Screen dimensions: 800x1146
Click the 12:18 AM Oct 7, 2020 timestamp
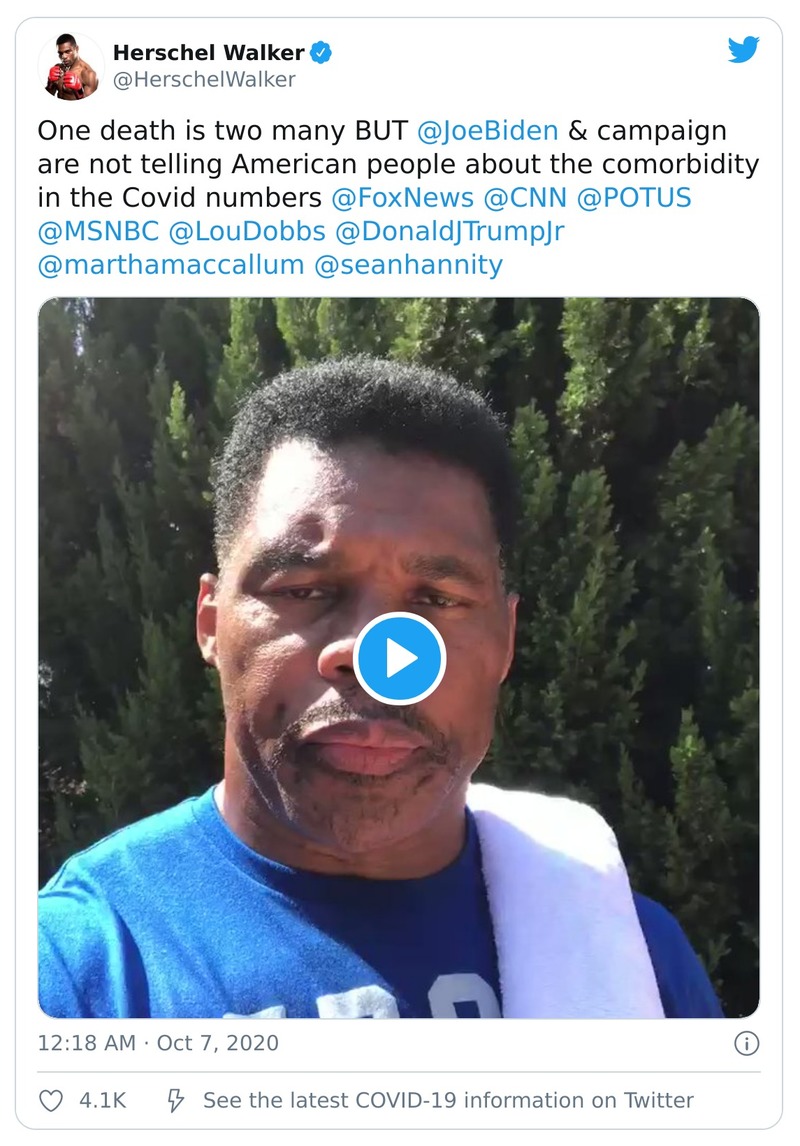coord(158,1043)
